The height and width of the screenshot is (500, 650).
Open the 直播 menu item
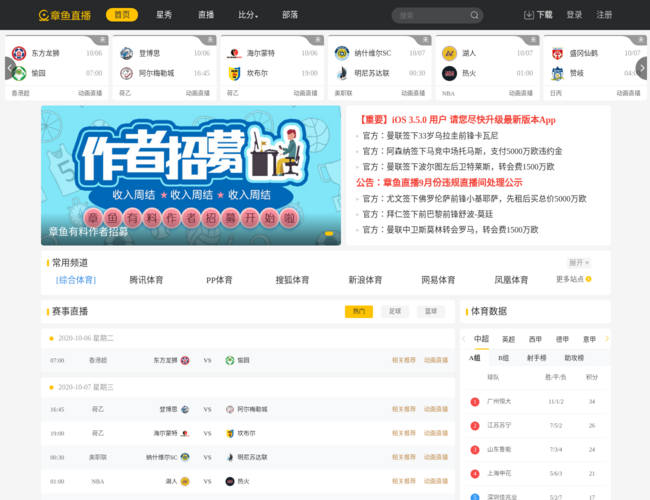206,15
